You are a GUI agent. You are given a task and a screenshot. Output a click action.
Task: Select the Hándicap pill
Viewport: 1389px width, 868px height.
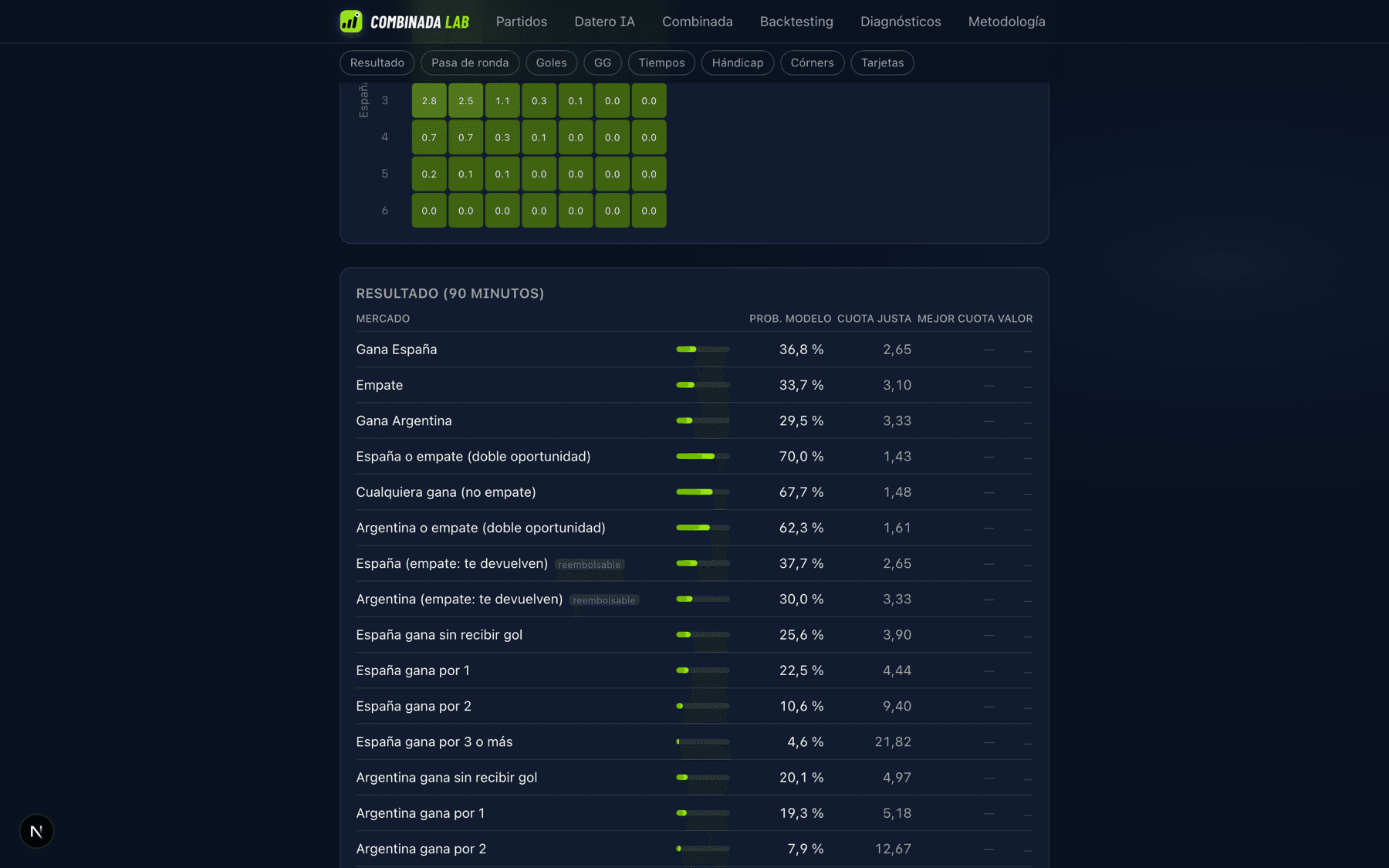738,62
